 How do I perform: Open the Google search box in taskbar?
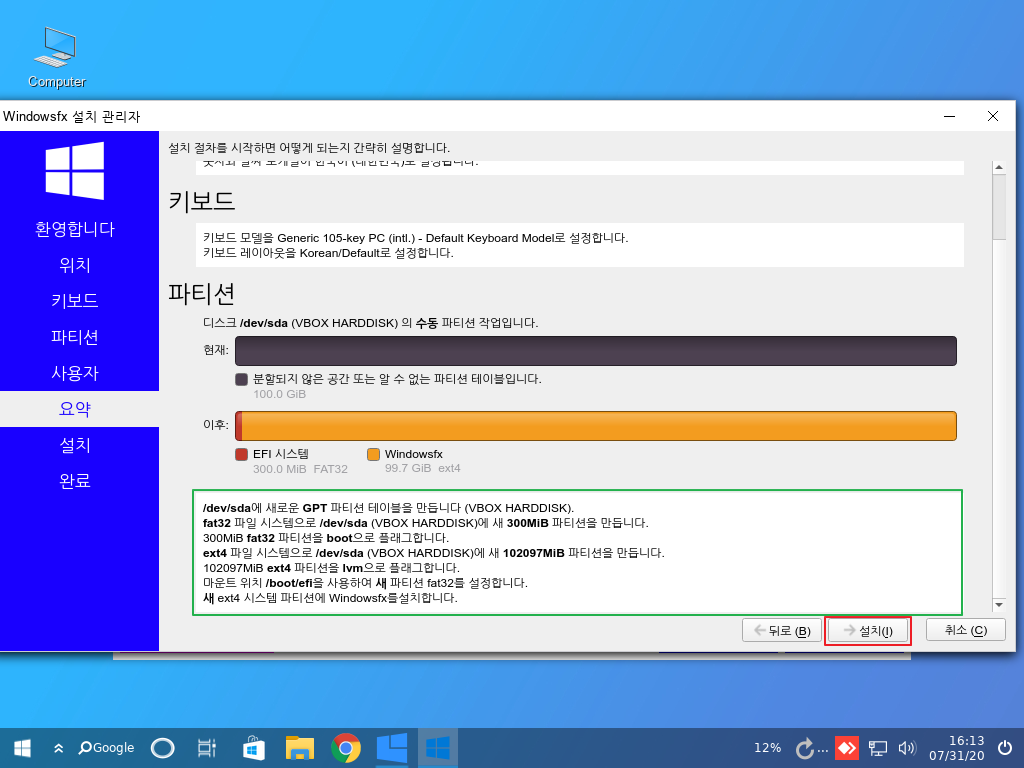(x=106, y=748)
